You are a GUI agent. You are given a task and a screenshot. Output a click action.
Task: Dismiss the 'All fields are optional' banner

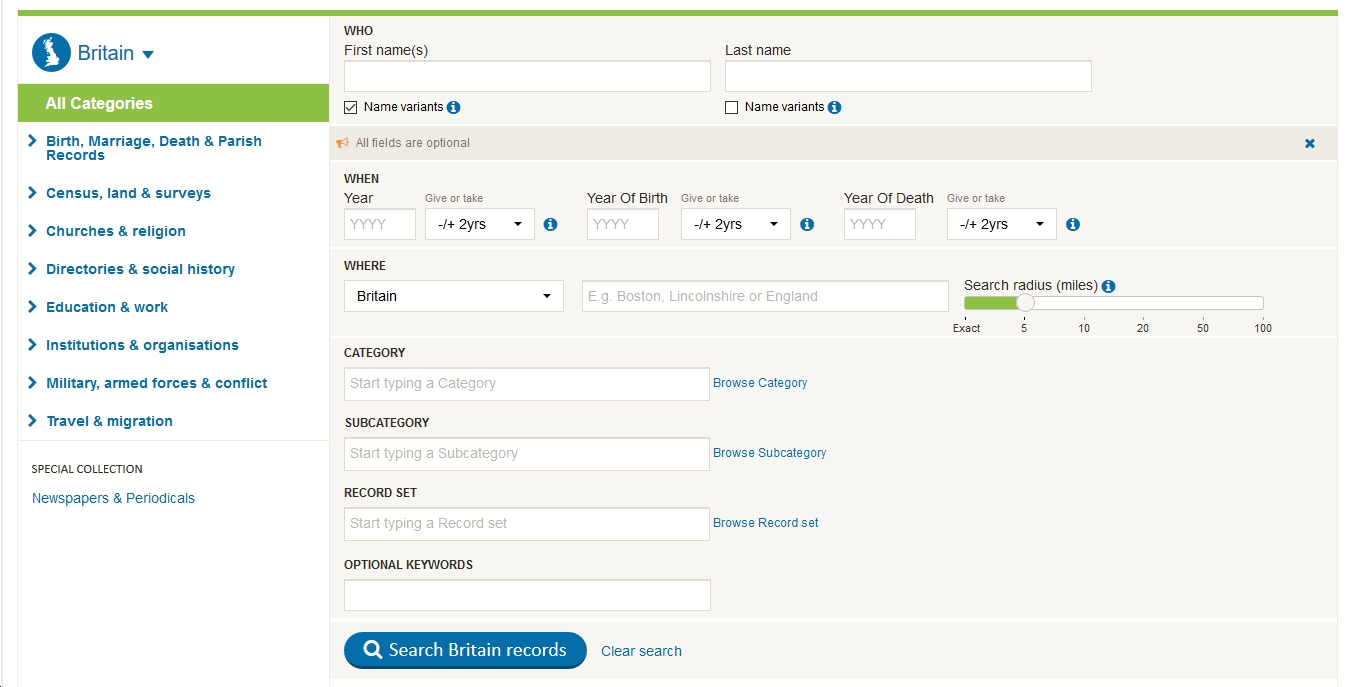point(1310,143)
